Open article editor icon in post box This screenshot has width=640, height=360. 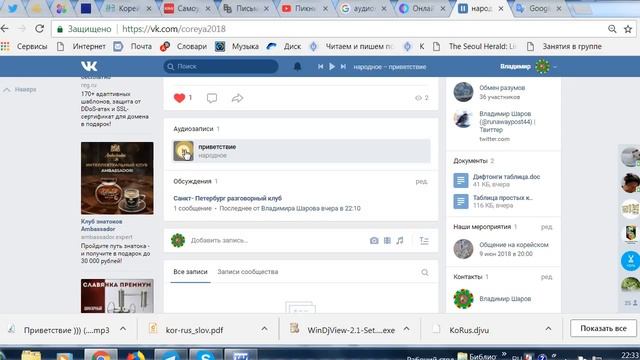tap(424, 241)
